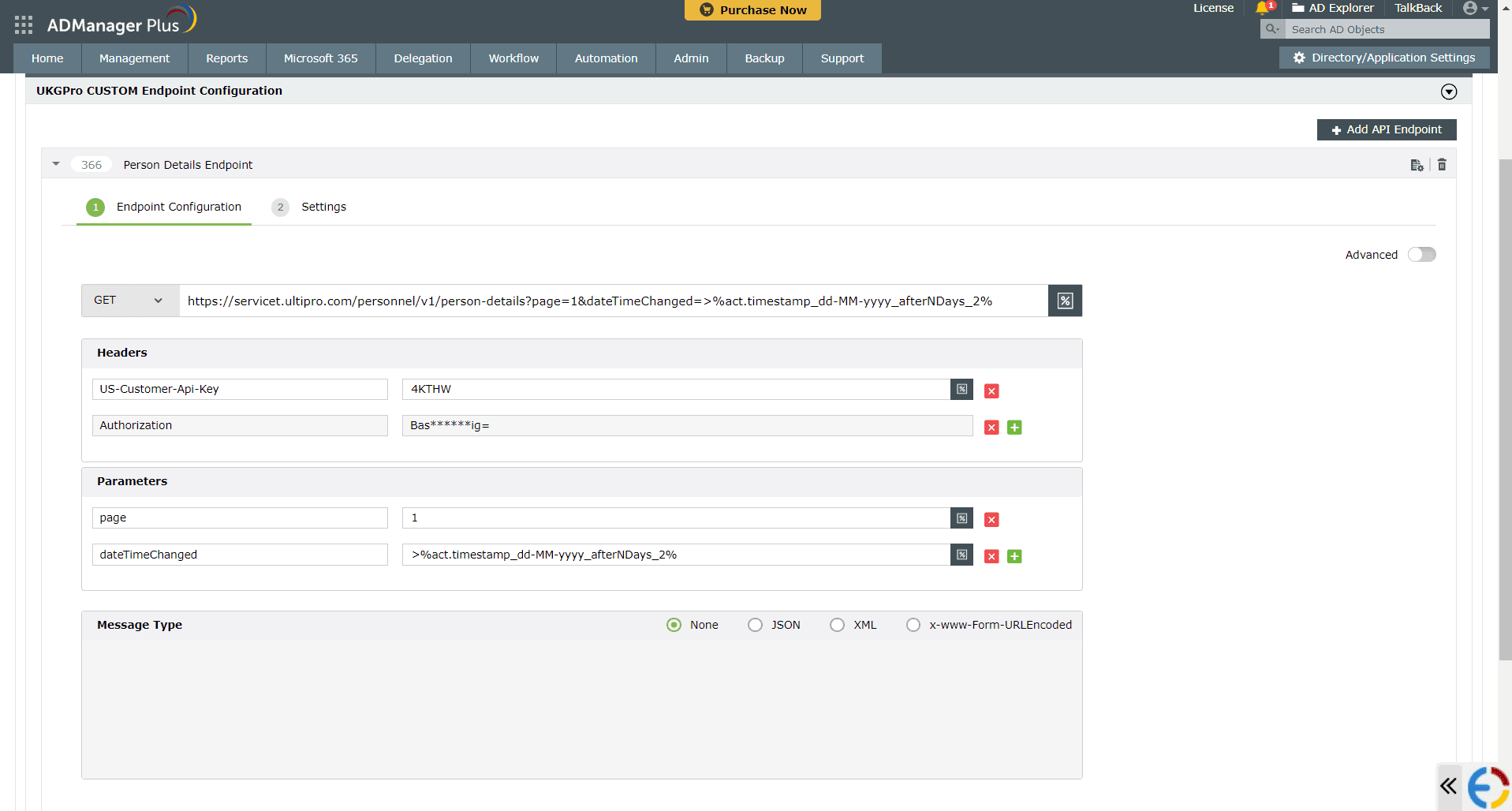This screenshot has width=1512, height=811.
Task: Delete the Person Details Endpoint
Action: pos(1441,164)
